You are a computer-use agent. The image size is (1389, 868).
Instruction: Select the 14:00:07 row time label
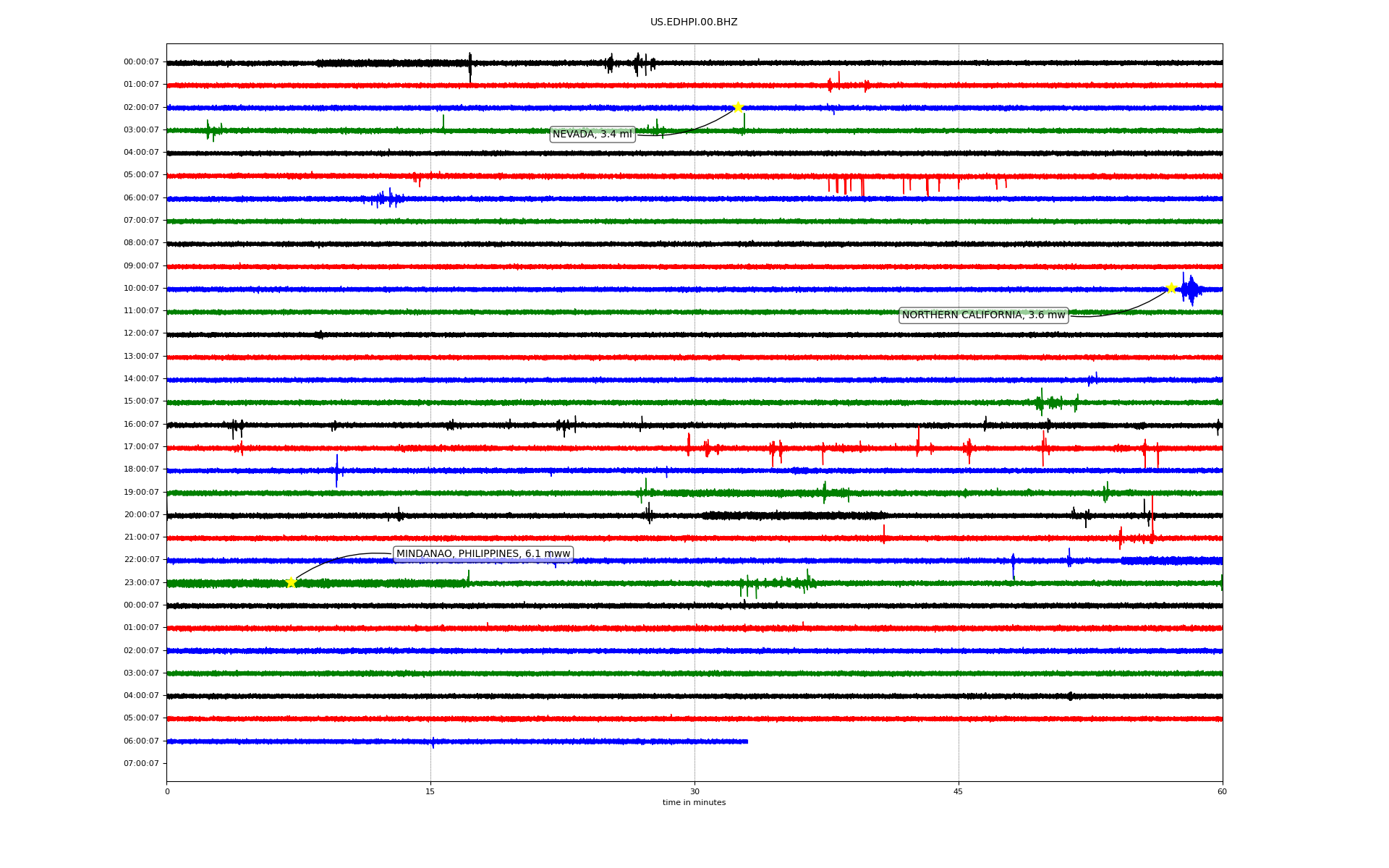[x=141, y=379]
